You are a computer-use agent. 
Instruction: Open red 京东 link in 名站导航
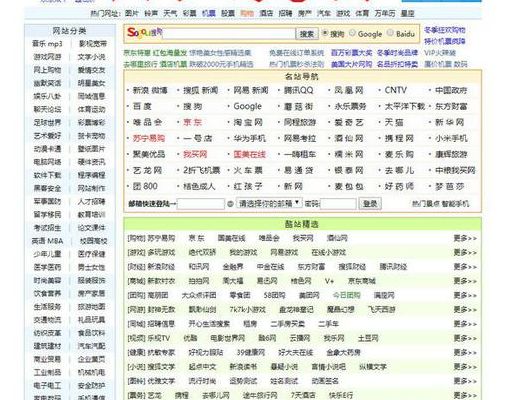(192, 122)
